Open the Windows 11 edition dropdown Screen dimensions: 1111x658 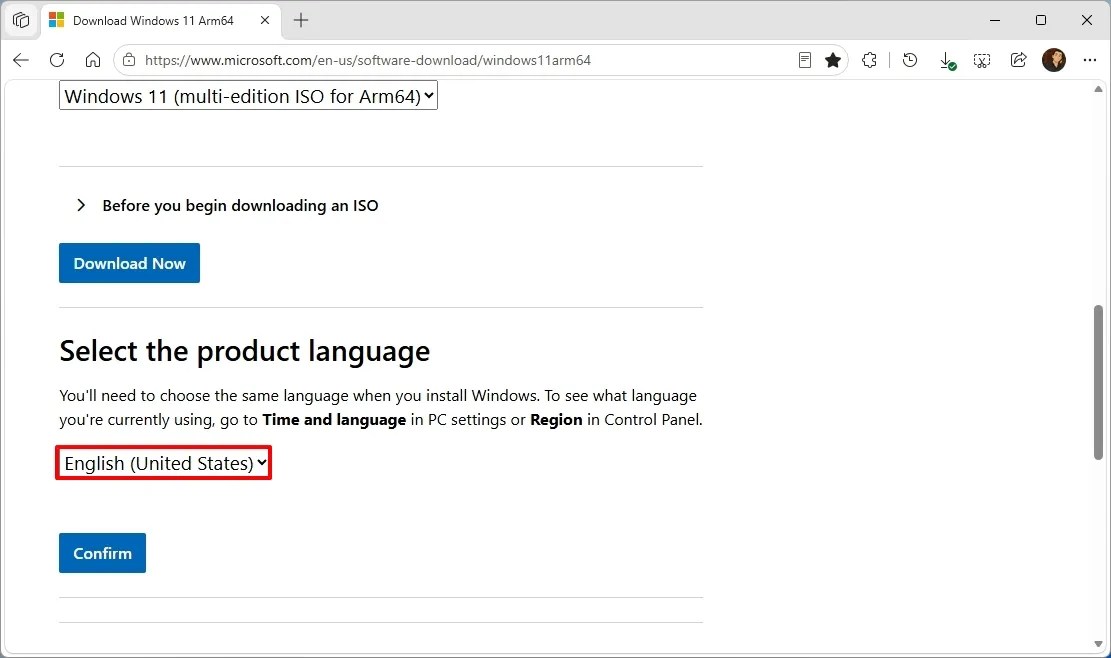coord(248,96)
